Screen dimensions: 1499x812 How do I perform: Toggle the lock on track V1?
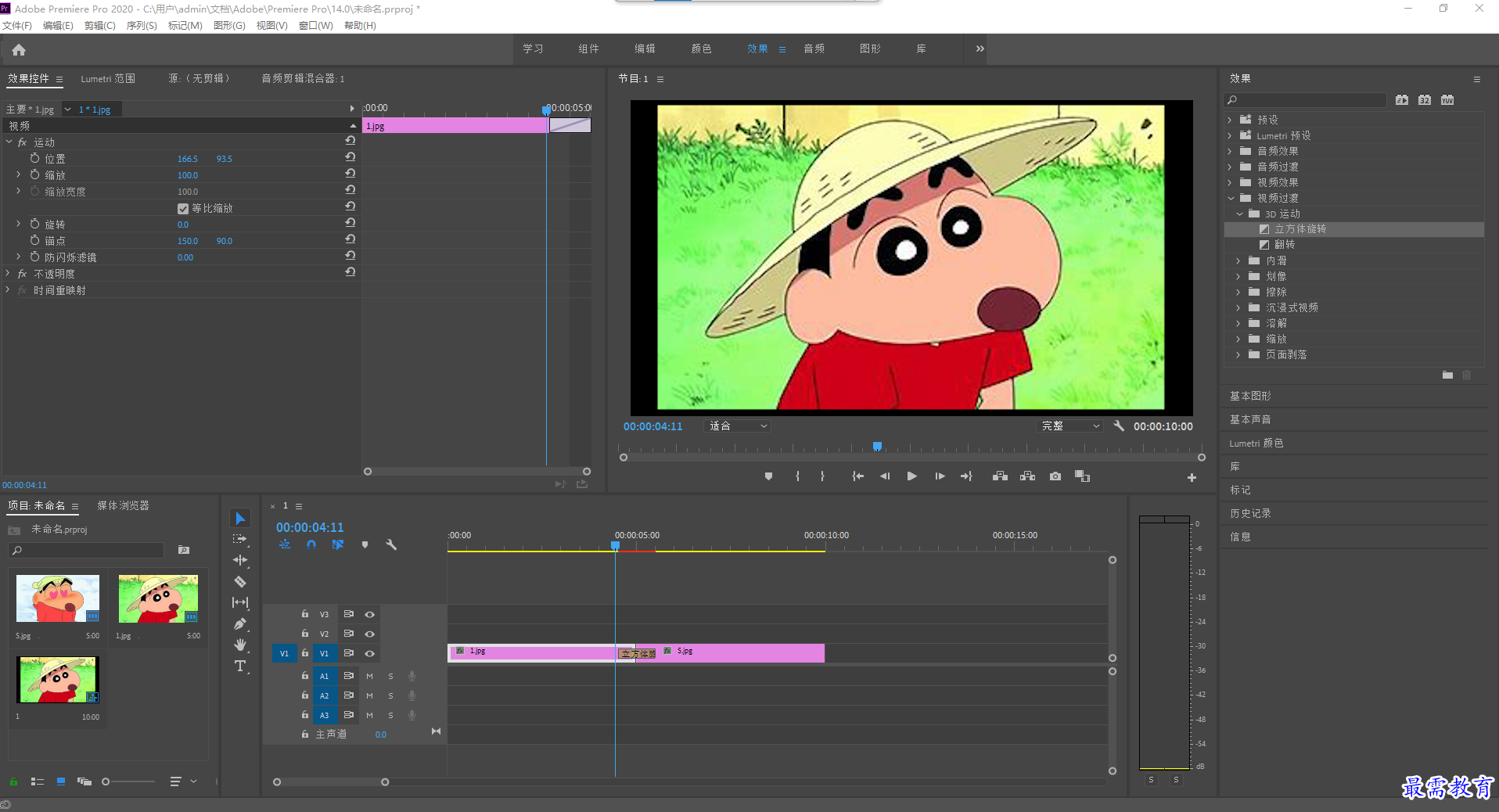[305, 653]
